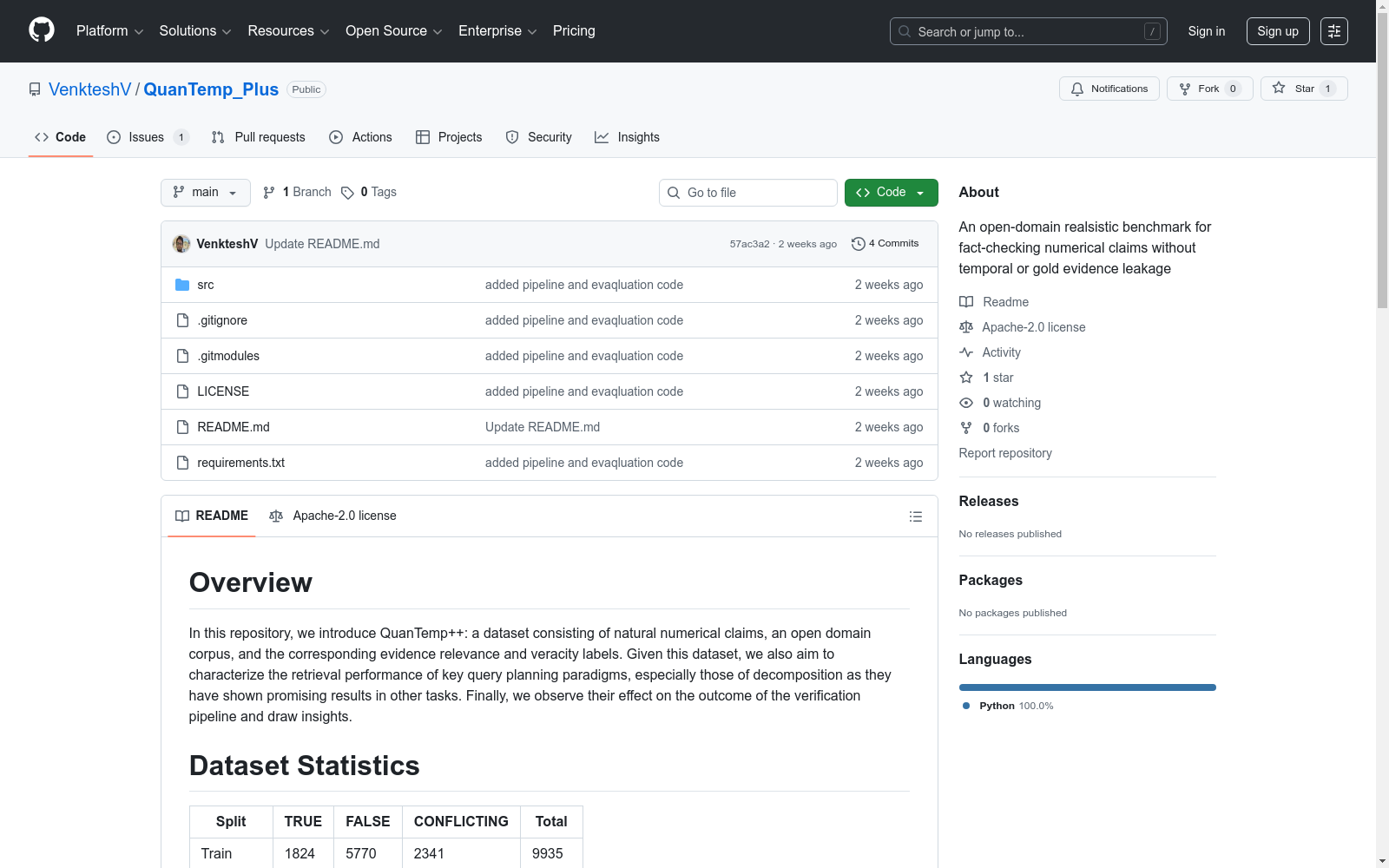Click the Python language bar
Viewport: 1389px width, 868px height.
pyautogui.click(x=1088, y=687)
